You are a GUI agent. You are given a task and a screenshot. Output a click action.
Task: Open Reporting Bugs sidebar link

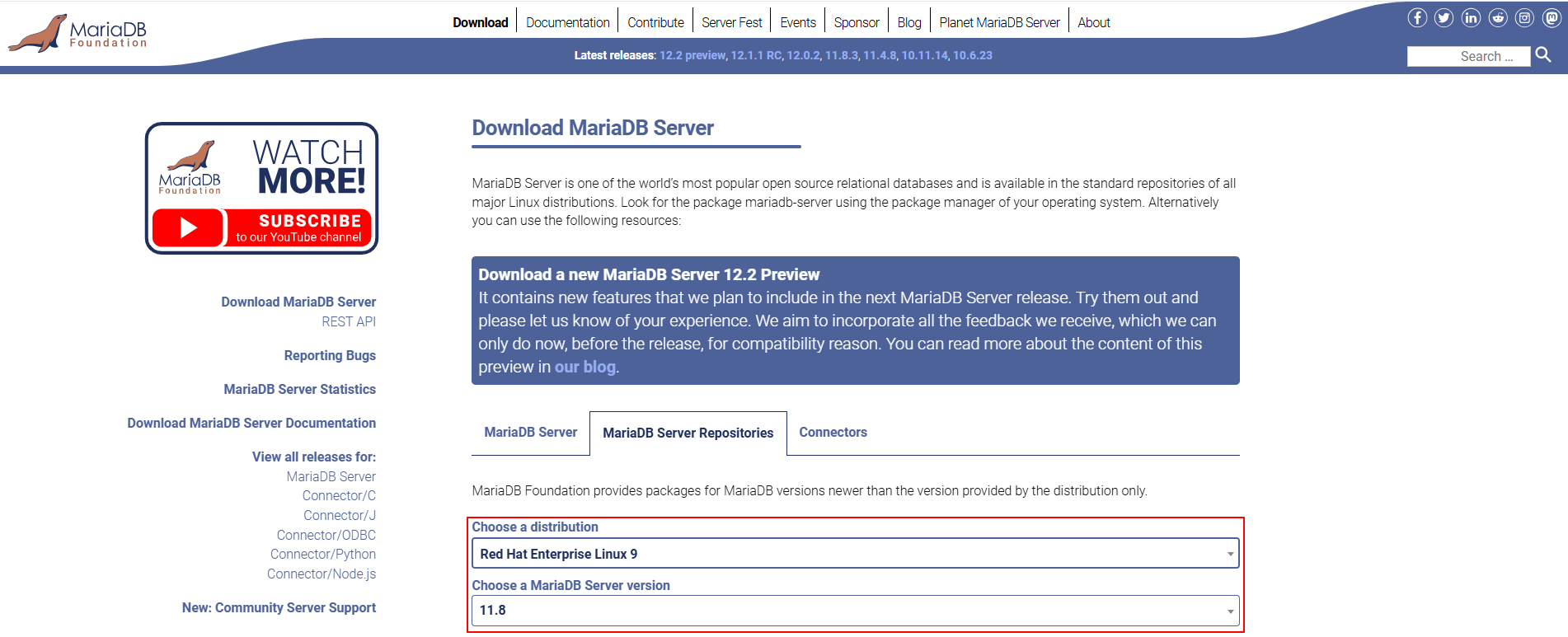pyautogui.click(x=330, y=355)
